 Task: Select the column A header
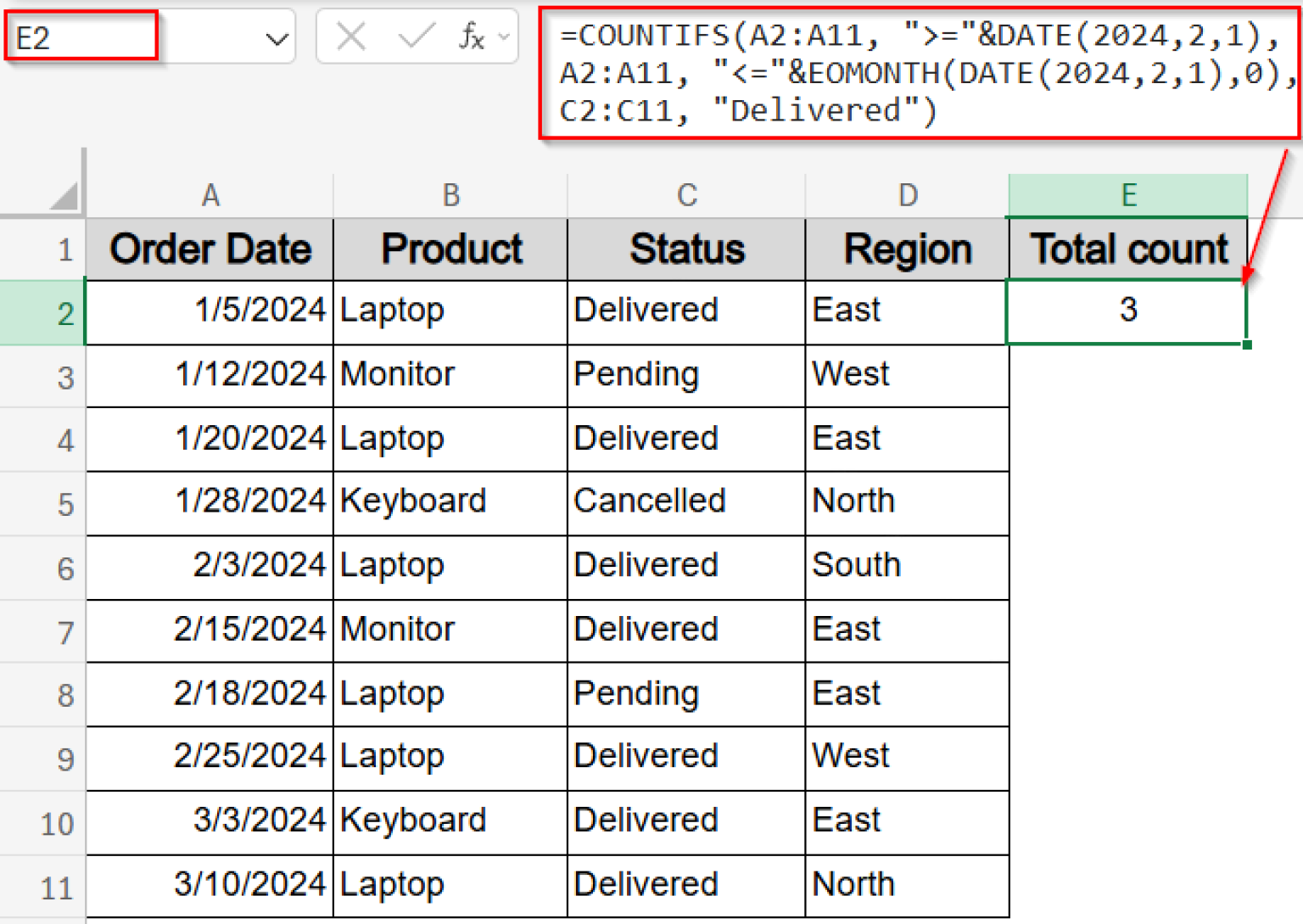pos(210,194)
